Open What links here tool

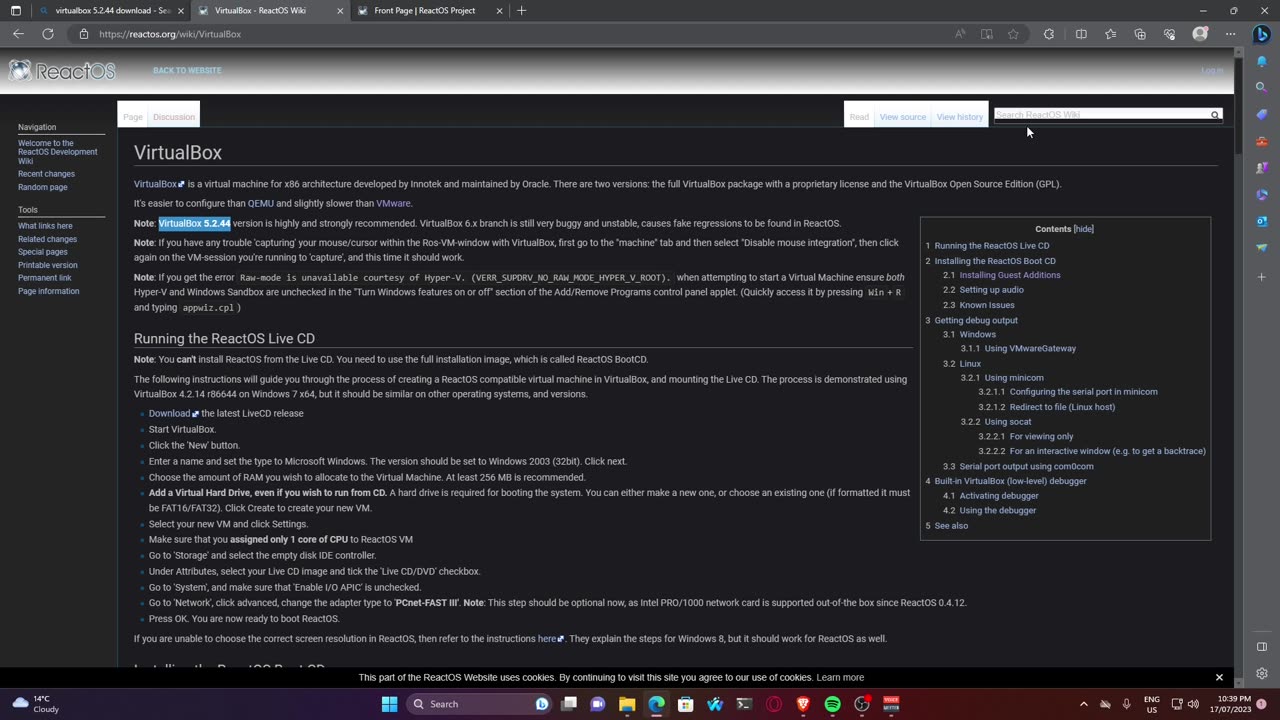coord(45,226)
